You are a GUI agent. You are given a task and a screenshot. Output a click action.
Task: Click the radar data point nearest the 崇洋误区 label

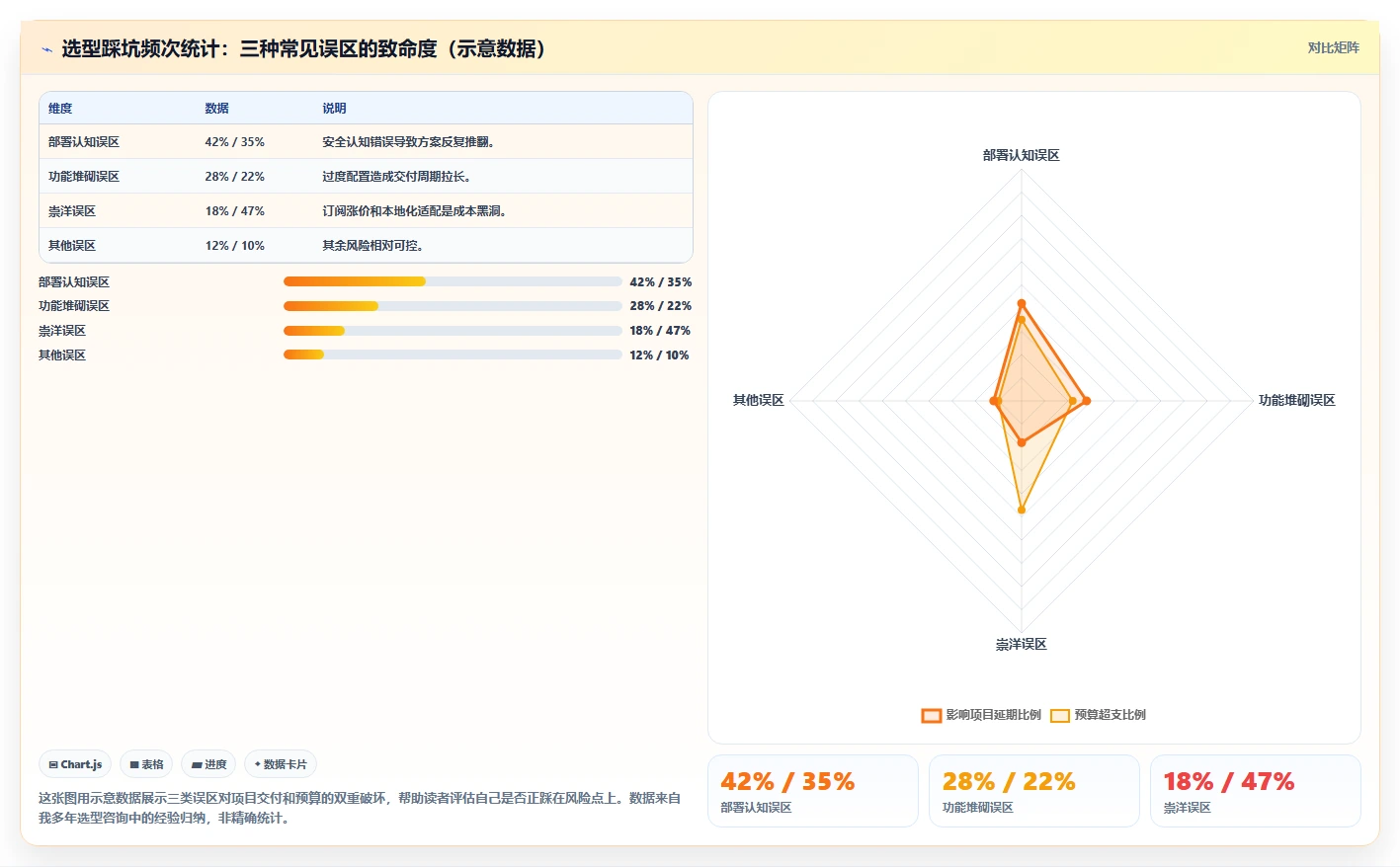tap(1022, 510)
